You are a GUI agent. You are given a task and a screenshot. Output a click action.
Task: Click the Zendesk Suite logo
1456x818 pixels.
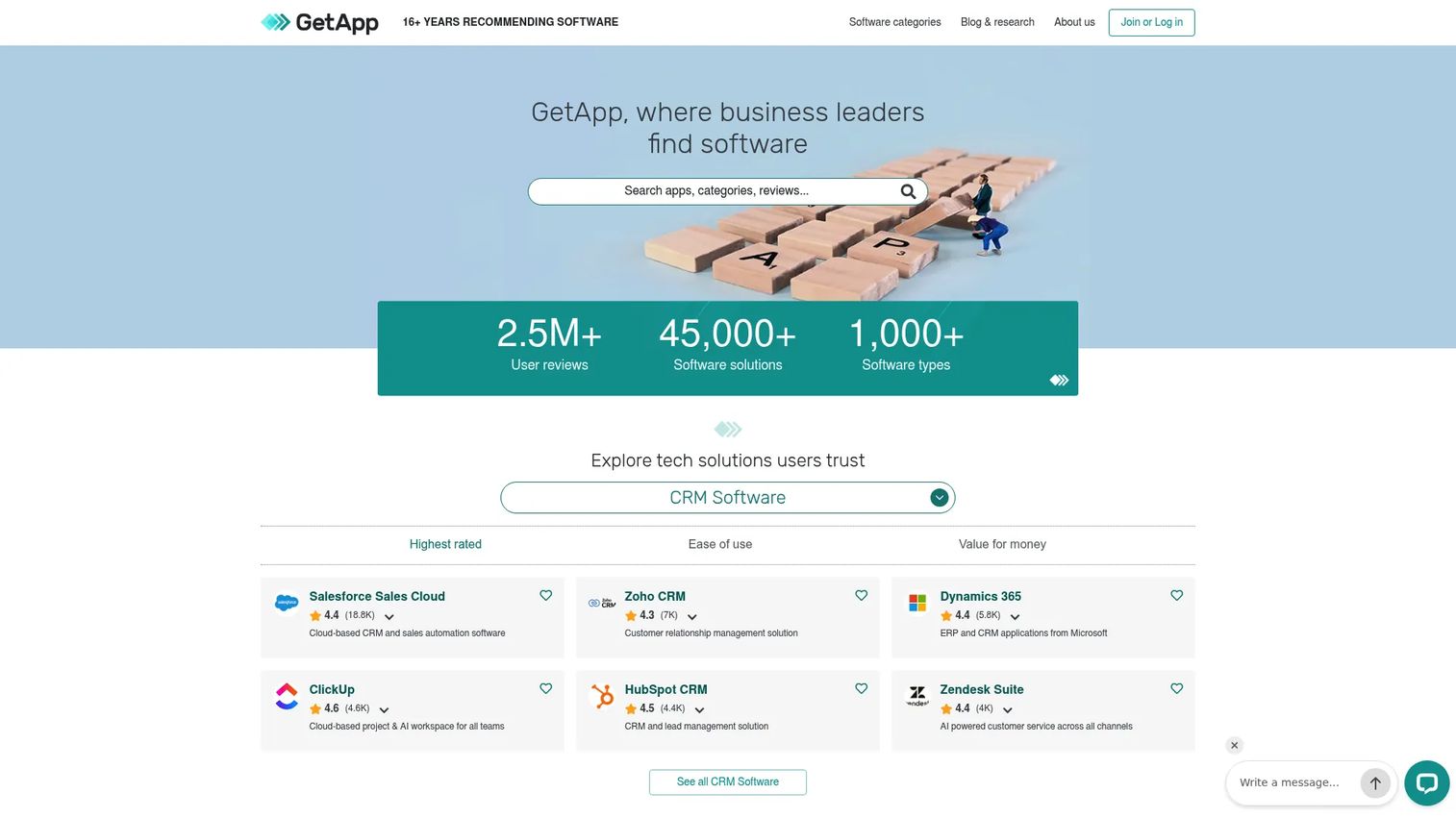click(x=917, y=696)
